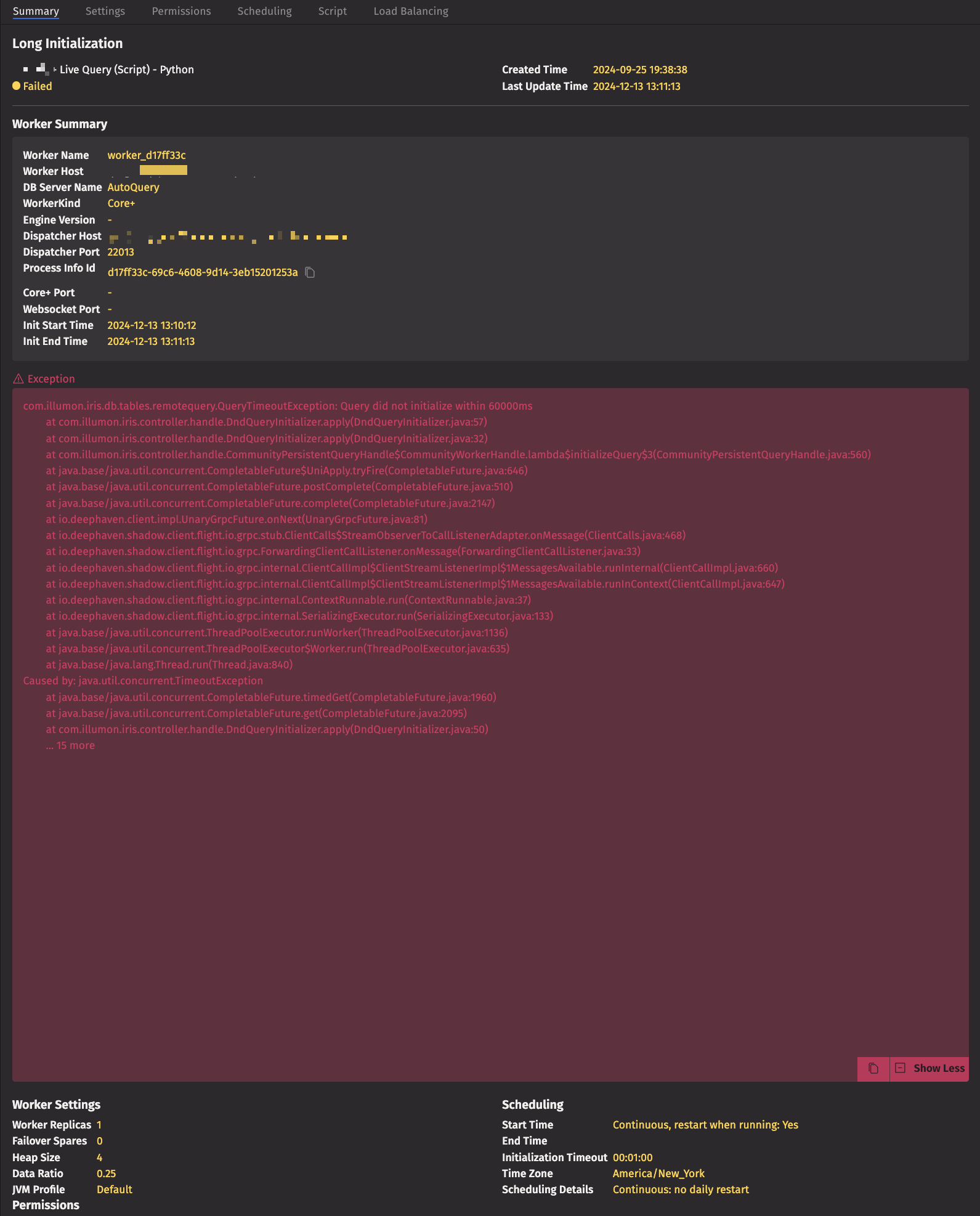Open the Settings tab
The width and height of the screenshot is (980, 1216).
pyautogui.click(x=105, y=11)
